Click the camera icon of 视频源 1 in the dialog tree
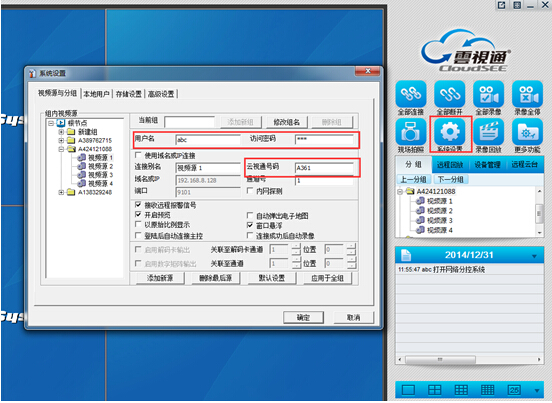 pos(81,157)
